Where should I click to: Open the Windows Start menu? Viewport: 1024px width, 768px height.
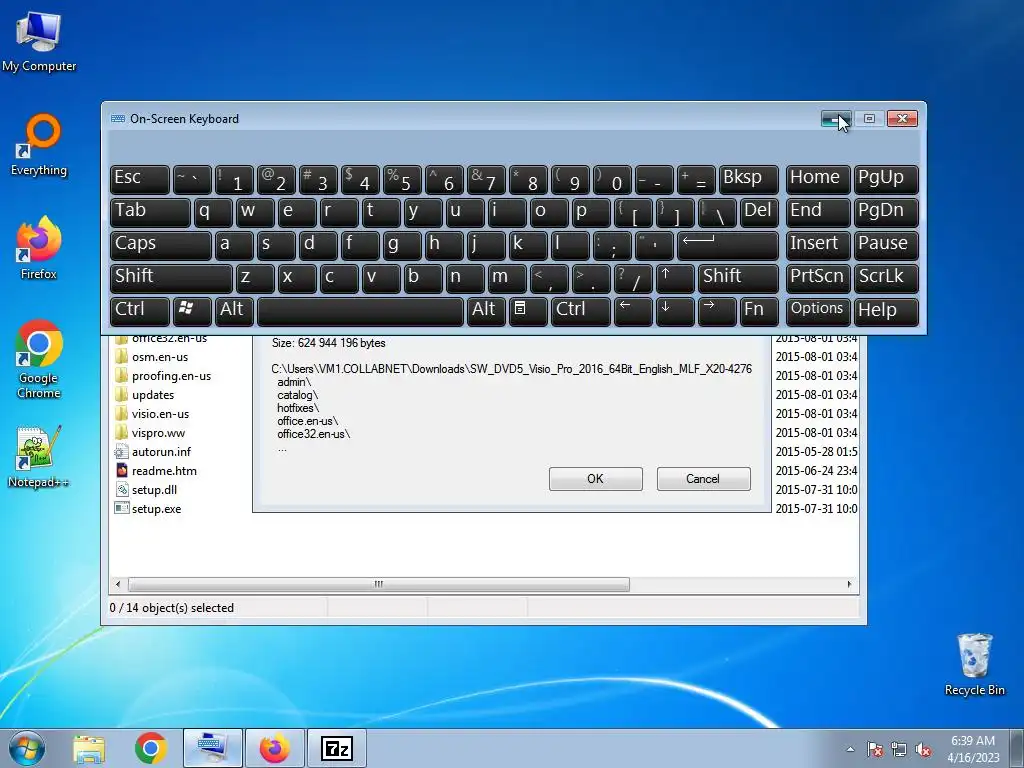(27, 748)
